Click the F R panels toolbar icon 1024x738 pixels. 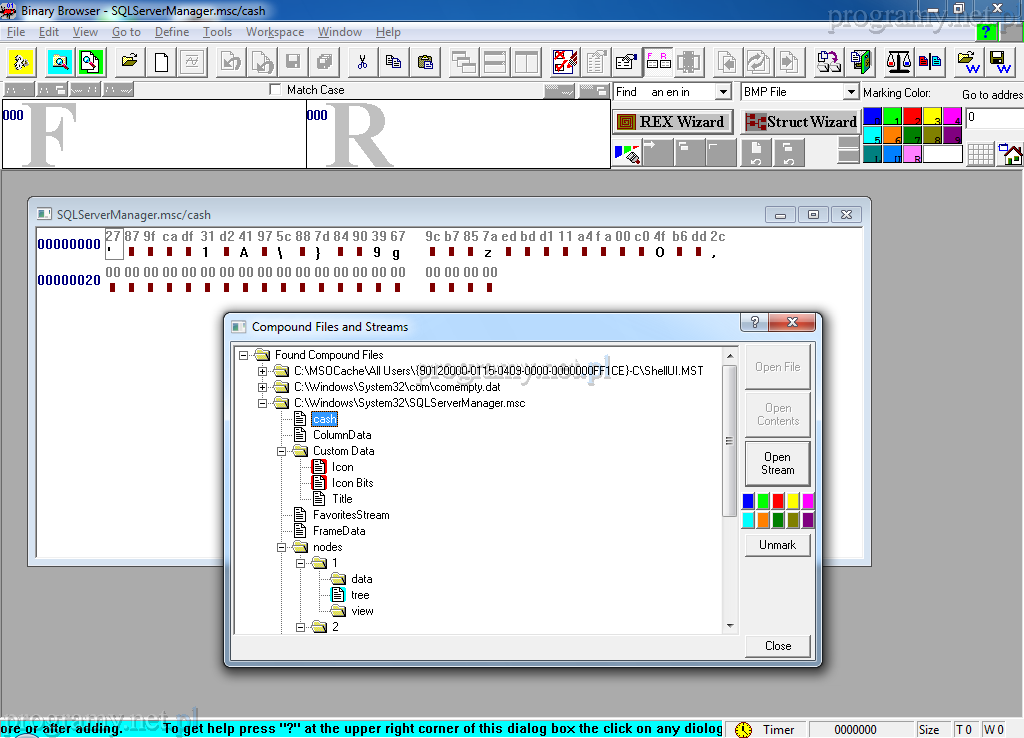(658, 62)
